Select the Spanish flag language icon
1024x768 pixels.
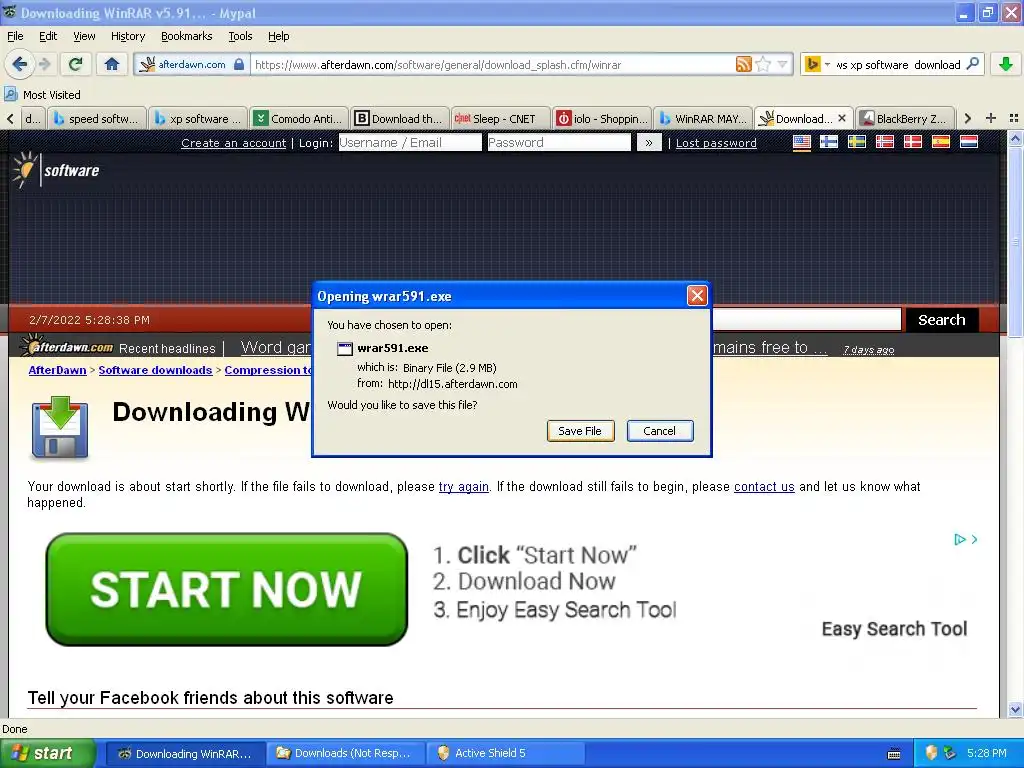940,142
